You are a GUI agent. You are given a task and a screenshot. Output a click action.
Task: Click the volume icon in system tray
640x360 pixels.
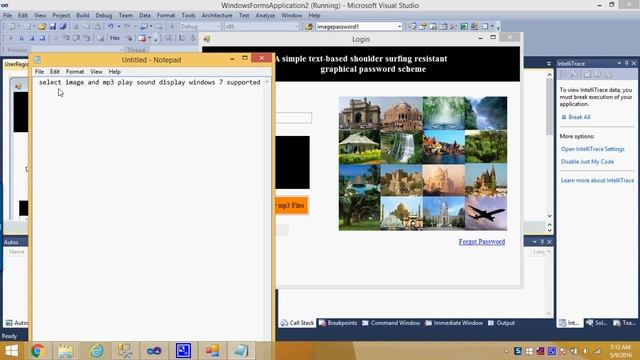click(x=586, y=351)
